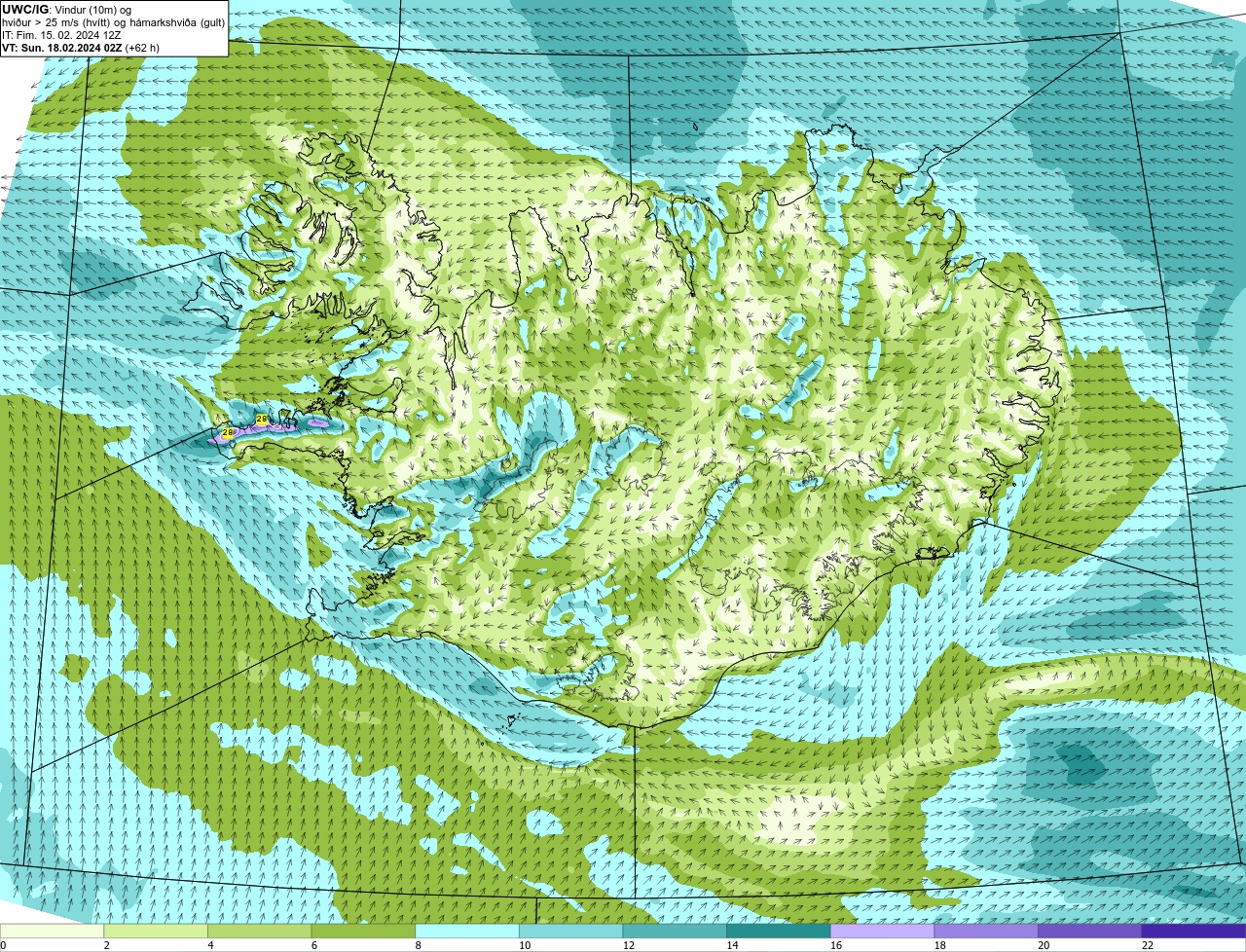The height and width of the screenshot is (952, 1246).
Task: Click the '6' tick label on the scale
Action: [313, 945]
